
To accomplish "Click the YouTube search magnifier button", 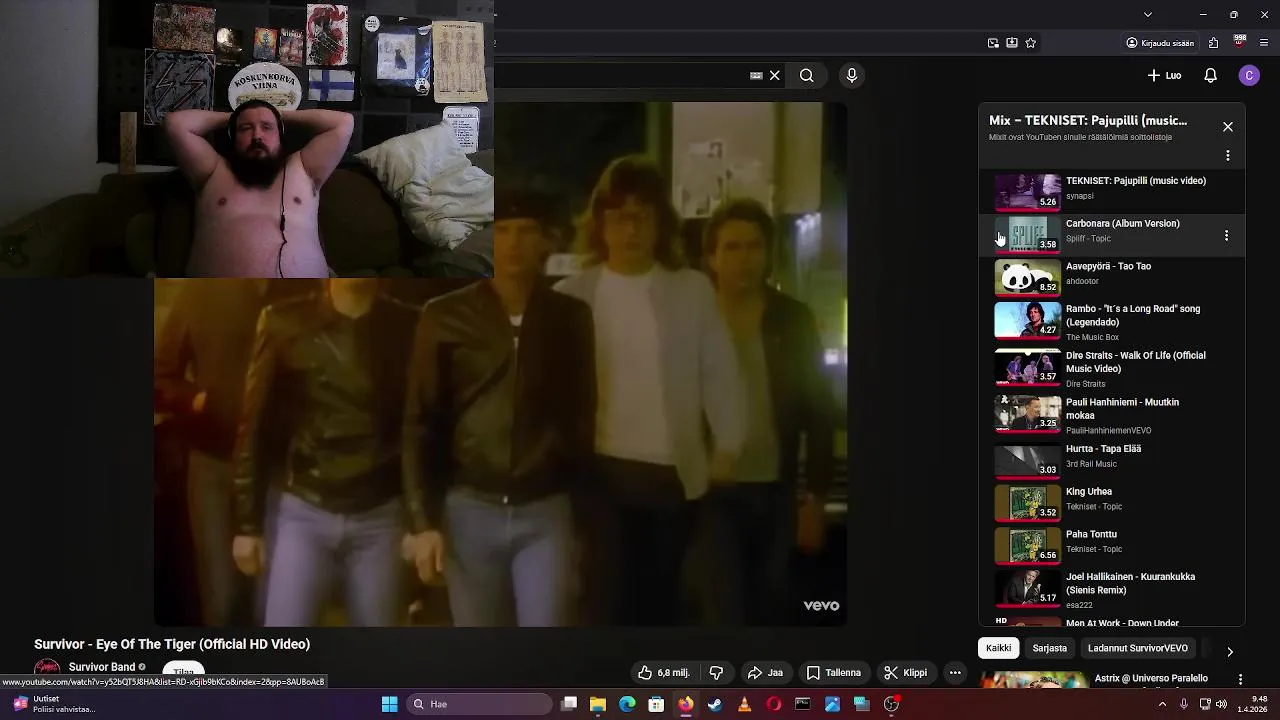I will point(806,75).
